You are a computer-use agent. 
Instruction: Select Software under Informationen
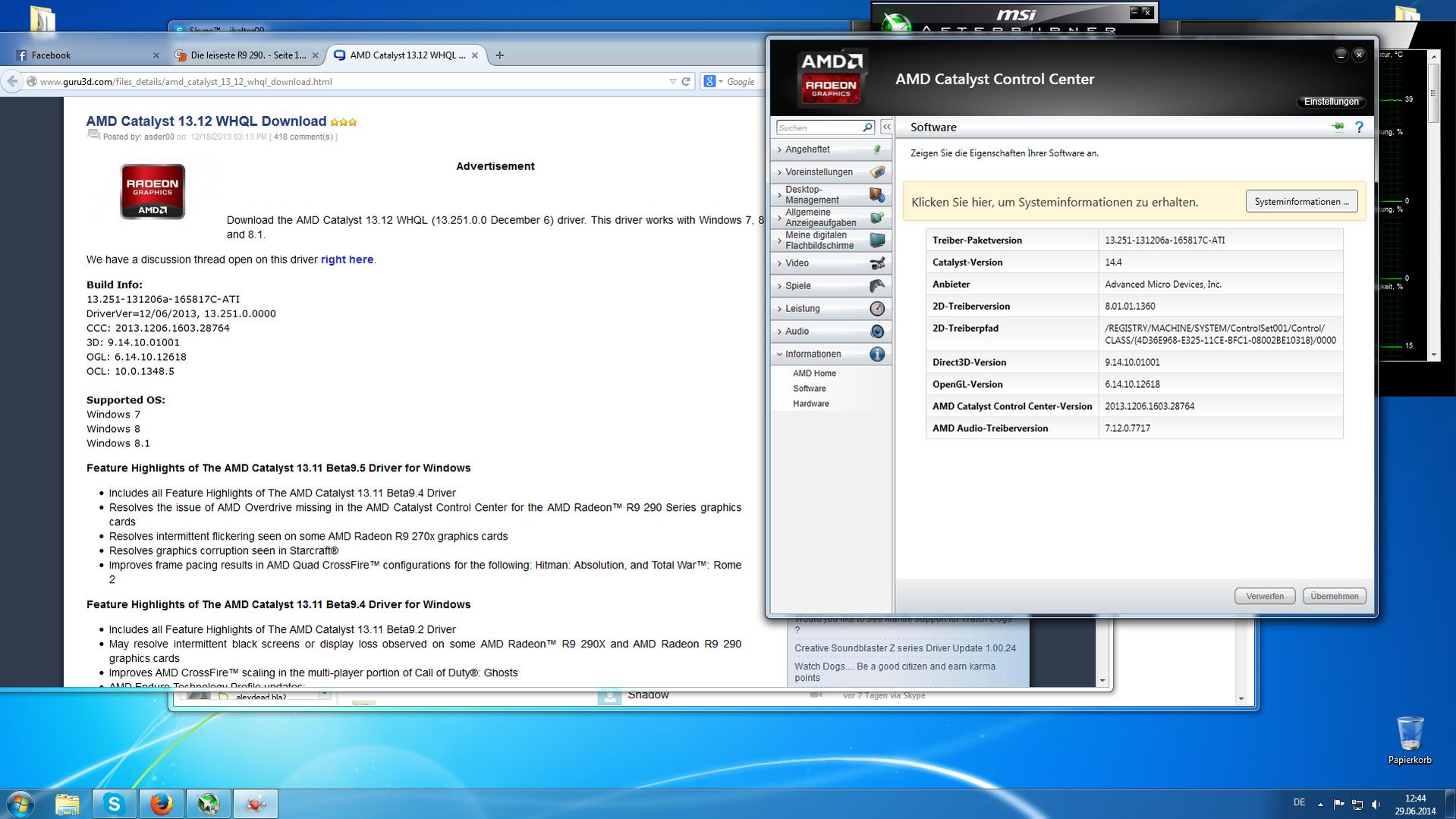(x=809, y=389)
